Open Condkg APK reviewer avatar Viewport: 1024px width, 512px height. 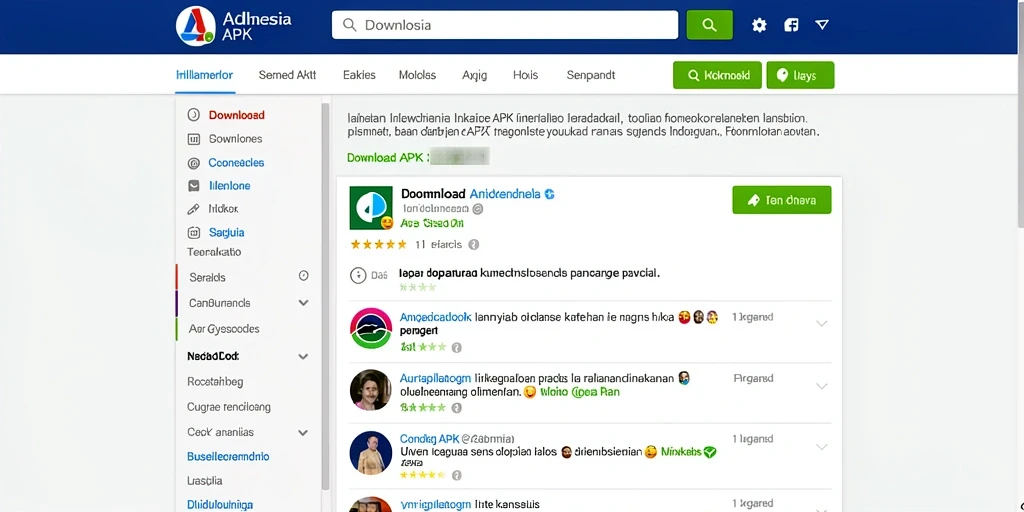tap(371, 453)
